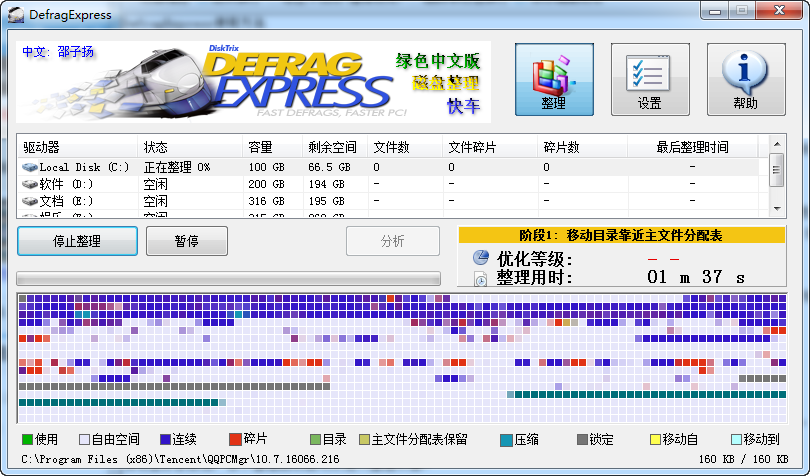Sort by 文件碎片 column header
The image size is (810, 476).
tap(490, 147)
